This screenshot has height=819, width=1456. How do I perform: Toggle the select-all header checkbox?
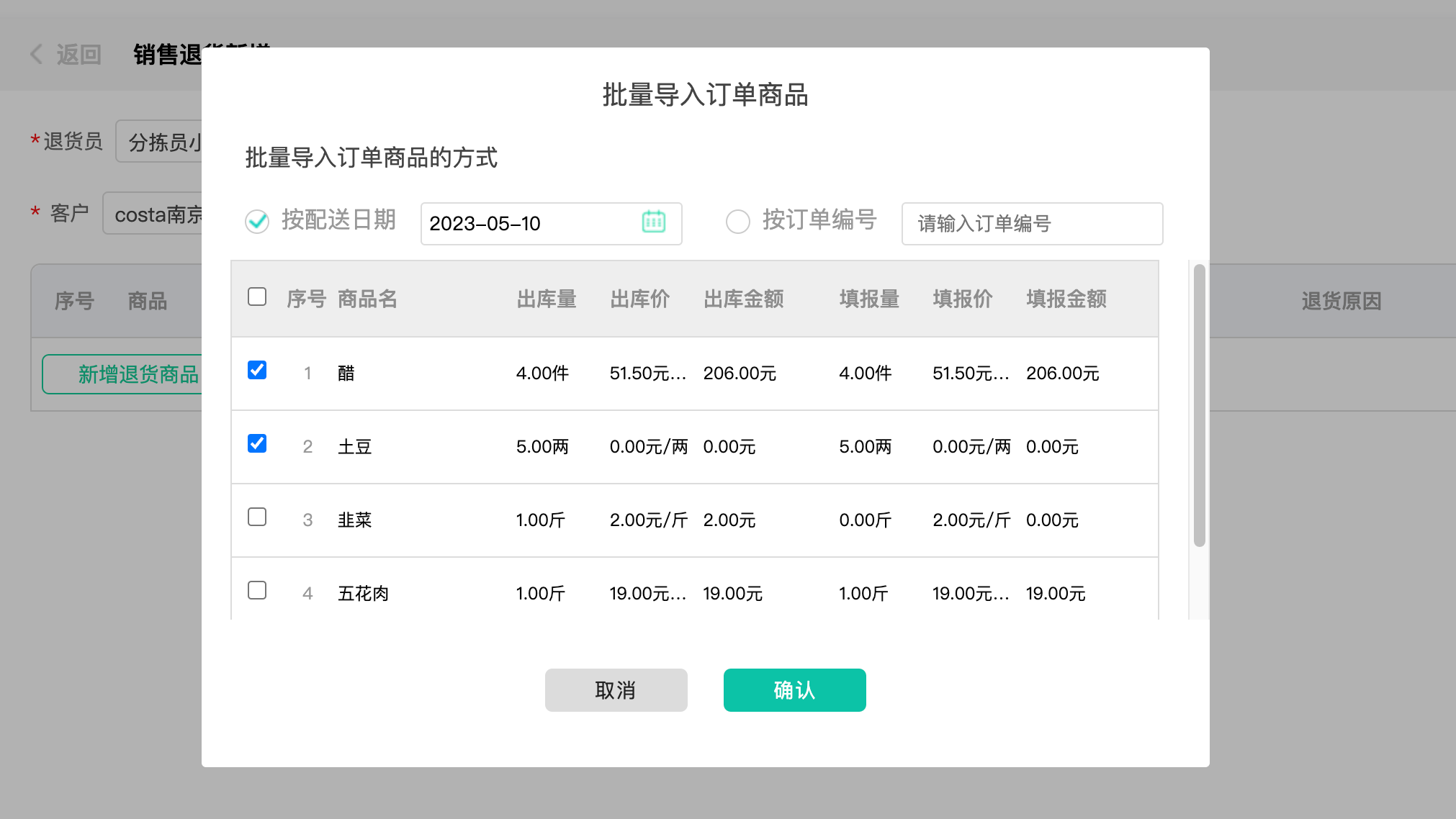257,297
